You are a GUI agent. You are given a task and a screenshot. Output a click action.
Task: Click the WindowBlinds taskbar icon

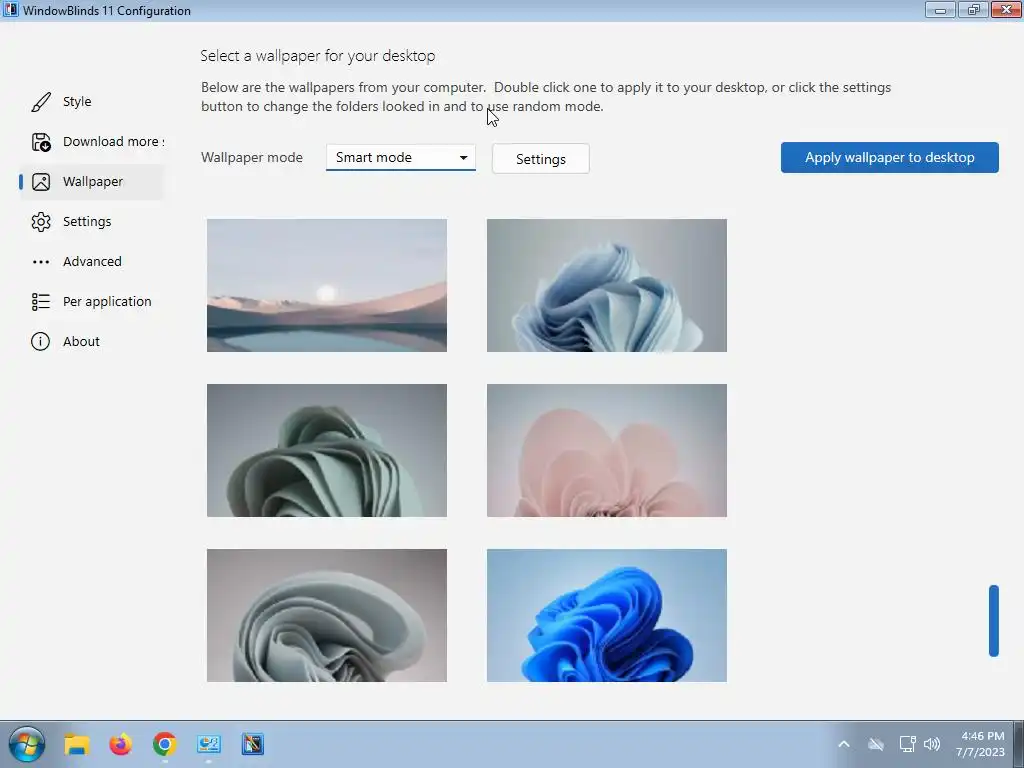[x=253, y=744]
